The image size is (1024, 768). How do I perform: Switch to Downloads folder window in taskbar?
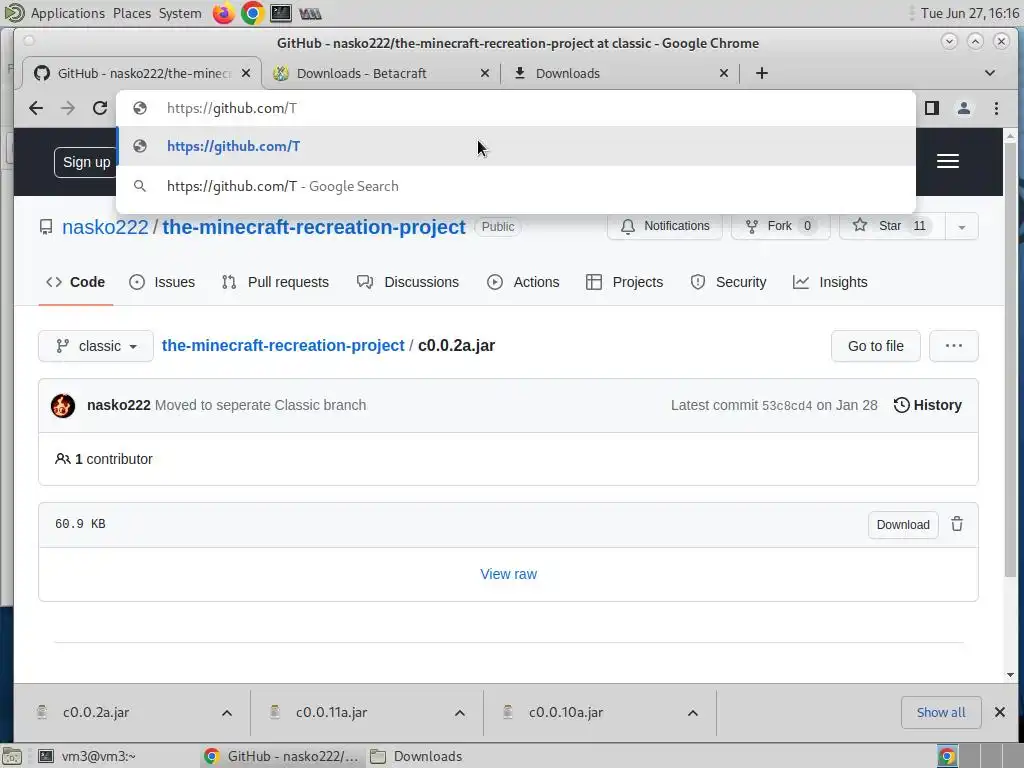[428, 756]
